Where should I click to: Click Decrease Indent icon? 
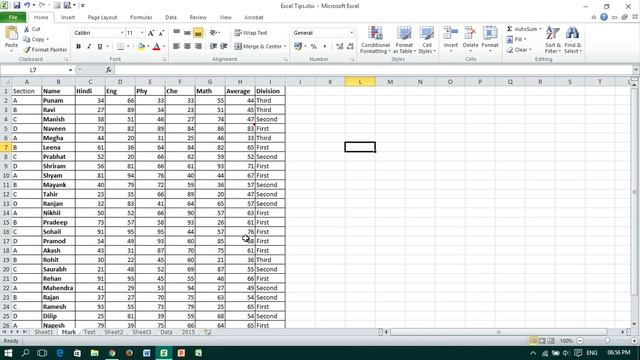213,47
